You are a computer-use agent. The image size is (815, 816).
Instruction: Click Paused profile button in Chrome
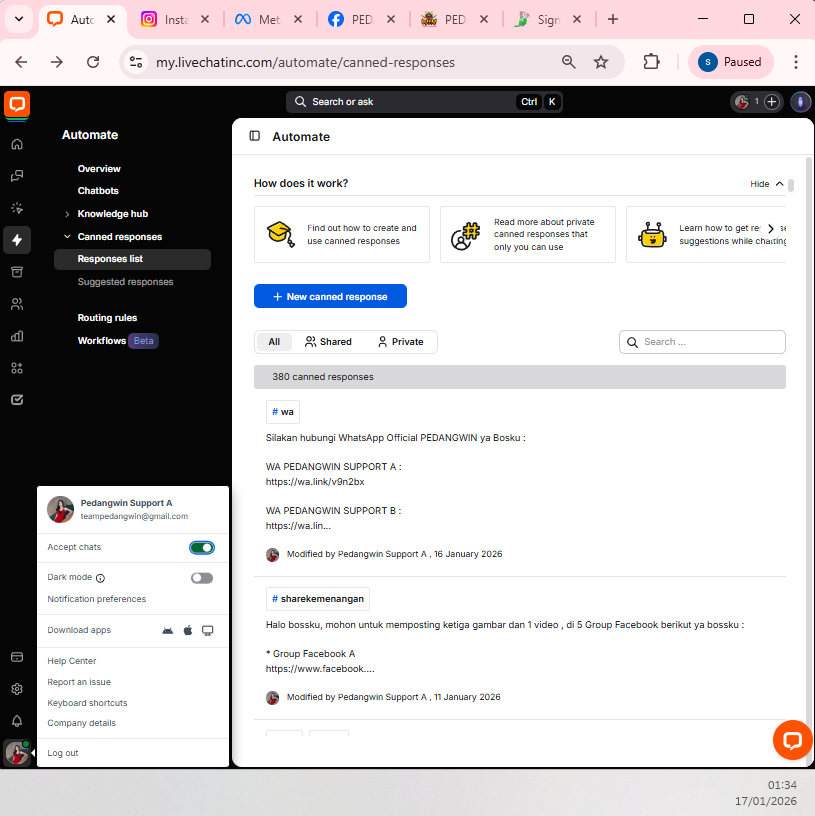tap(731, 62)
